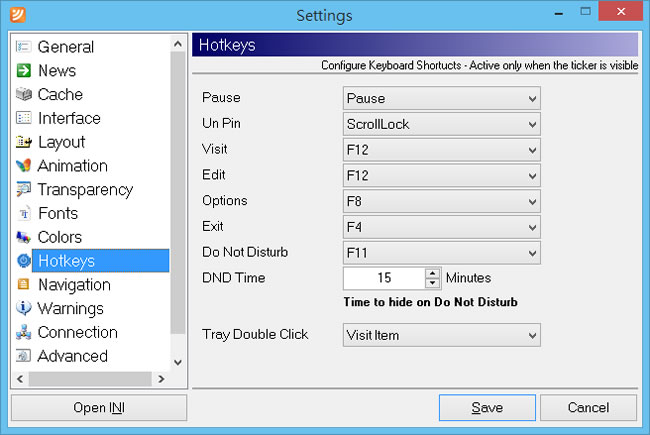Switch to Cache settings
The height and width of the screenshot is (435, 650).
coord(60,95)
